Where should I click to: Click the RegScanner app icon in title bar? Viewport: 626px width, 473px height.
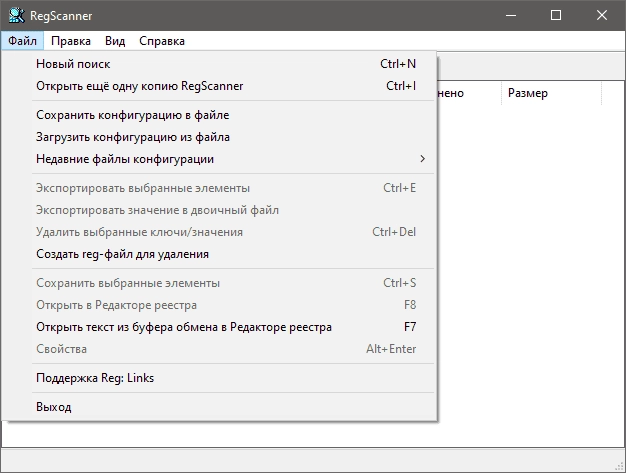click(x=16, y=16)
